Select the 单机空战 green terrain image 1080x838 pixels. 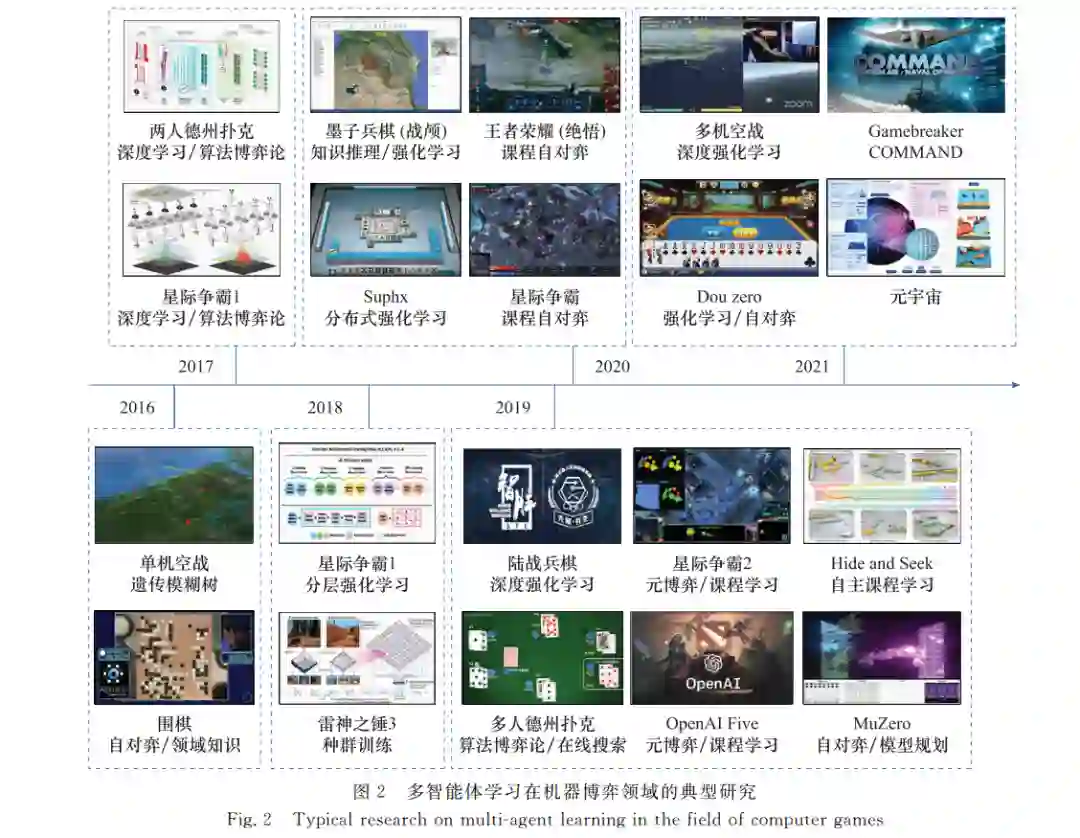(174, 495)
